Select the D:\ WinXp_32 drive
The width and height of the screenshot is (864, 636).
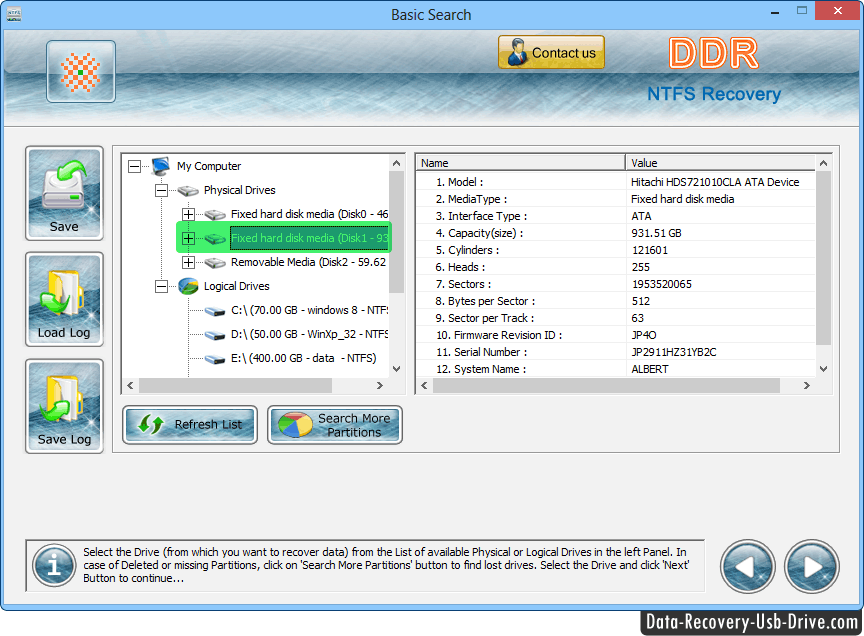[310, 334]
